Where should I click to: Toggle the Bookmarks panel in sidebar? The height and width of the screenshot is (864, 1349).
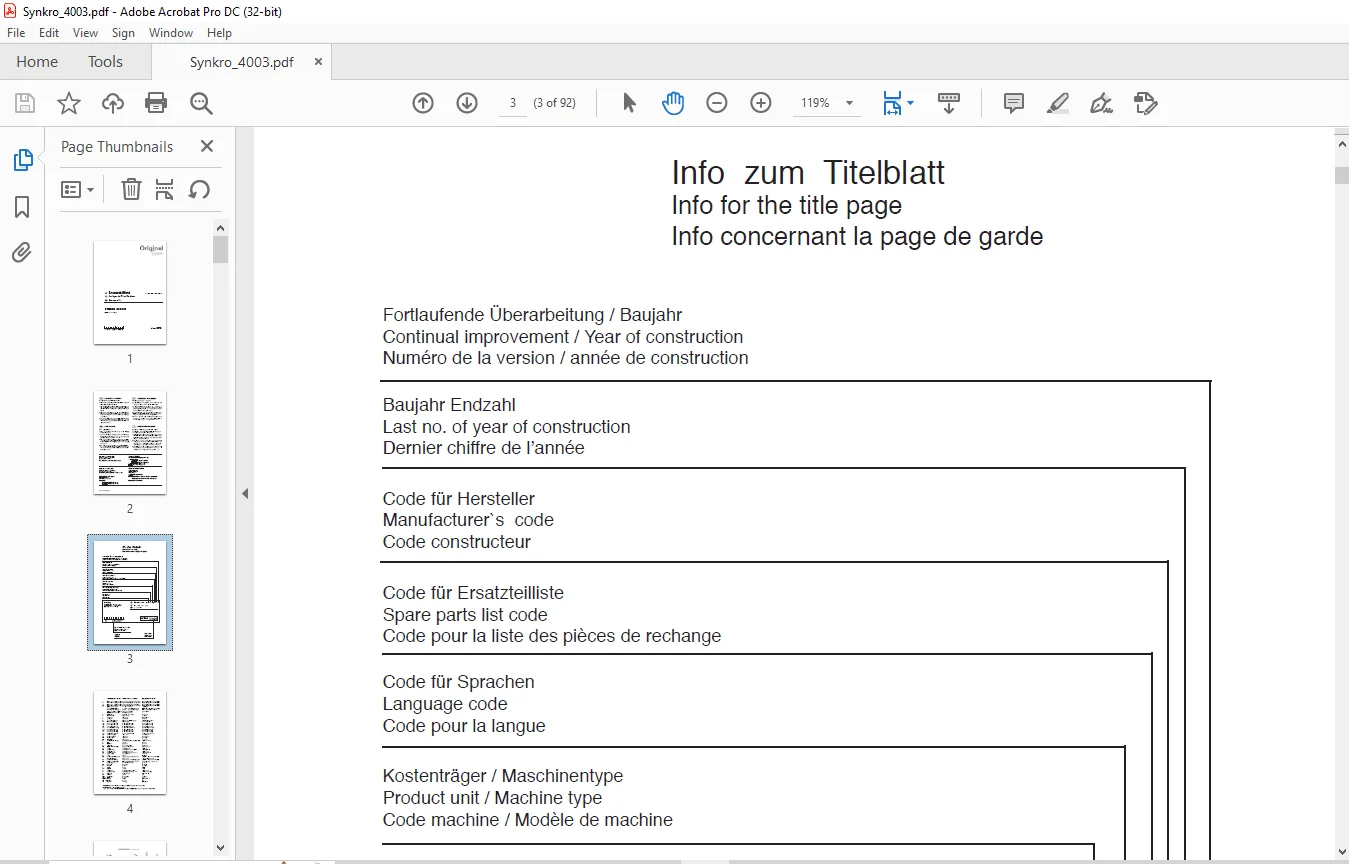[x=22, y=207]
